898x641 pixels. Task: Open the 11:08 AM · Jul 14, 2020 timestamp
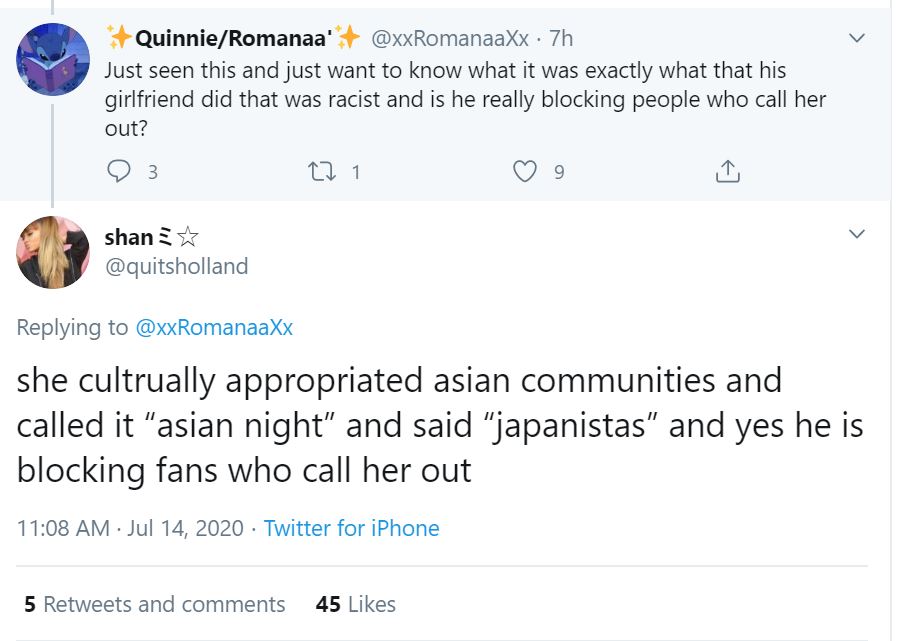click(x=130, y=528)
